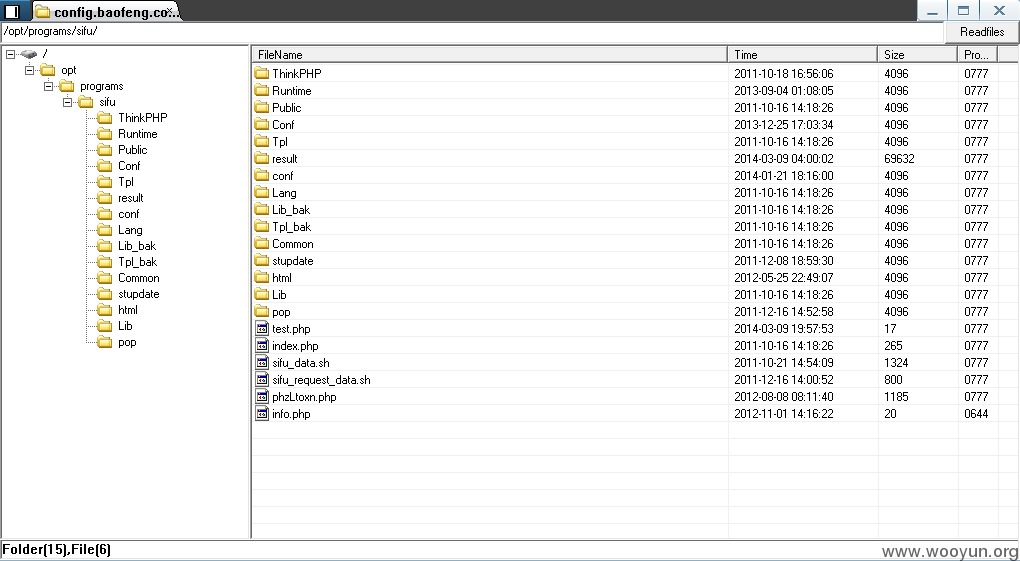Sort by the Size column header

point(917,55)
